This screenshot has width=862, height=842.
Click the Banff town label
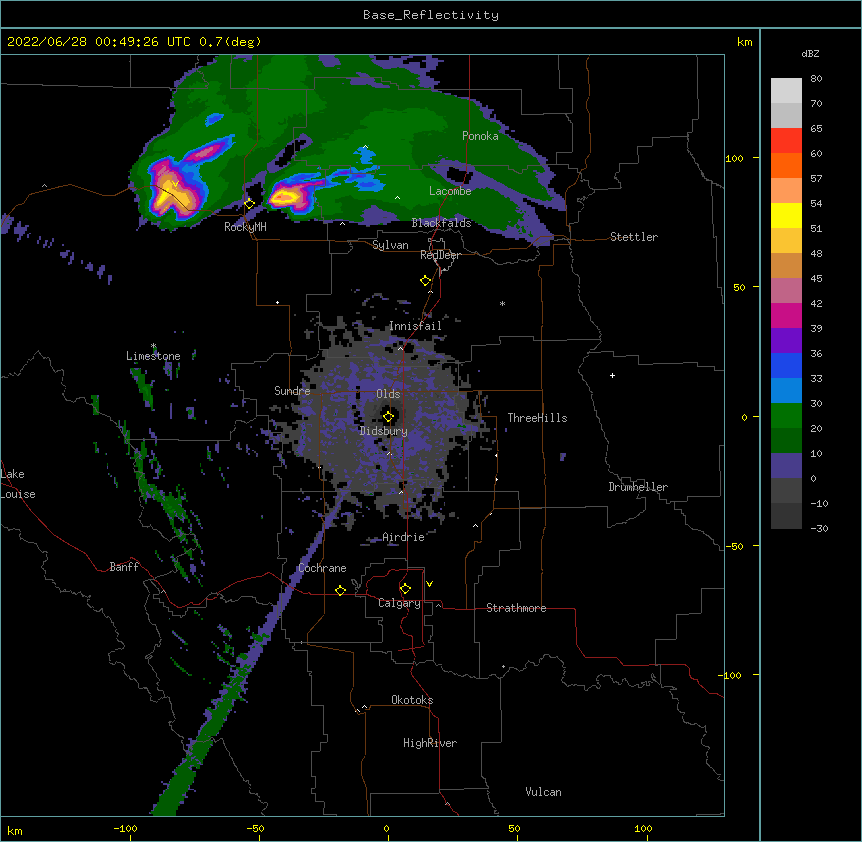point(124,567)
